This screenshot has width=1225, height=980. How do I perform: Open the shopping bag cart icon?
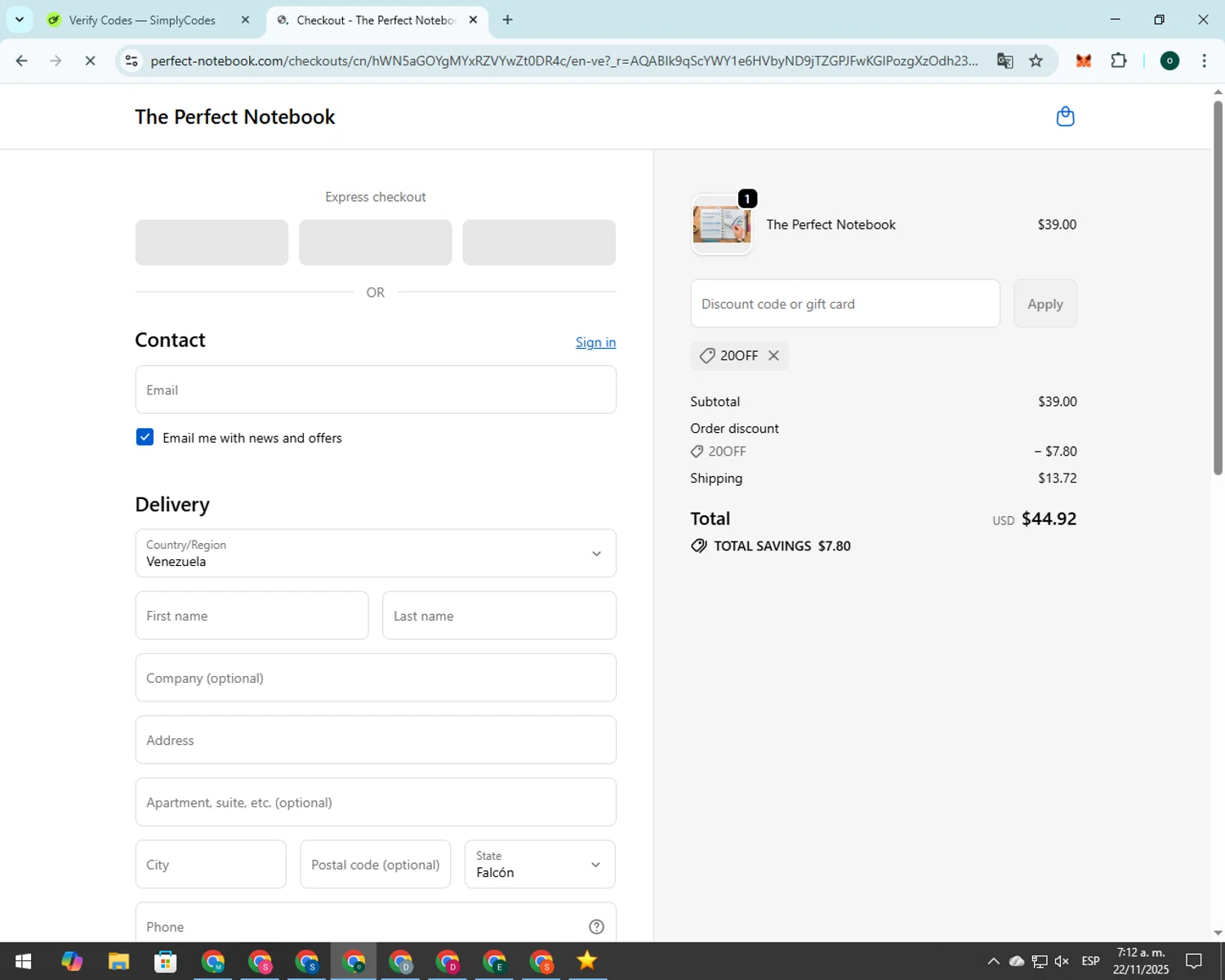(1065, 117)
